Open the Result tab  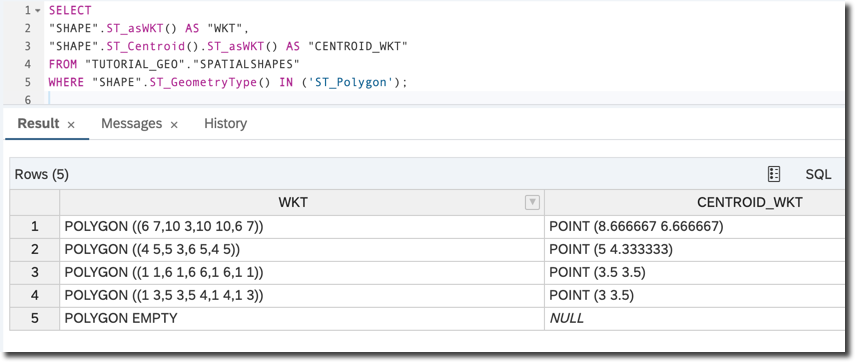point(38,124)
